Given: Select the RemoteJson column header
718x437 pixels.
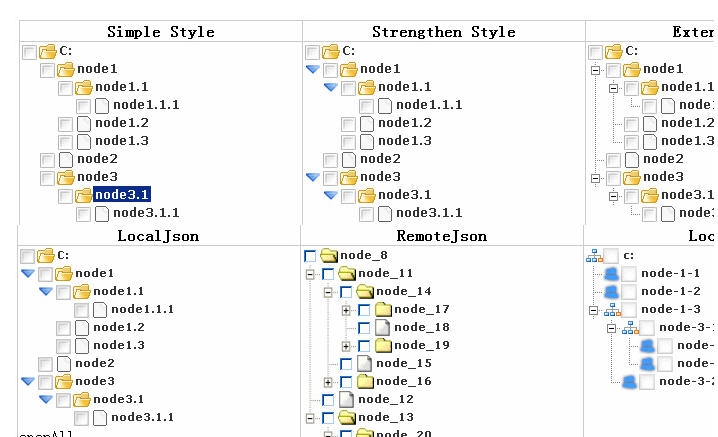Looking at the screenshot, I should tap(441, 236).
